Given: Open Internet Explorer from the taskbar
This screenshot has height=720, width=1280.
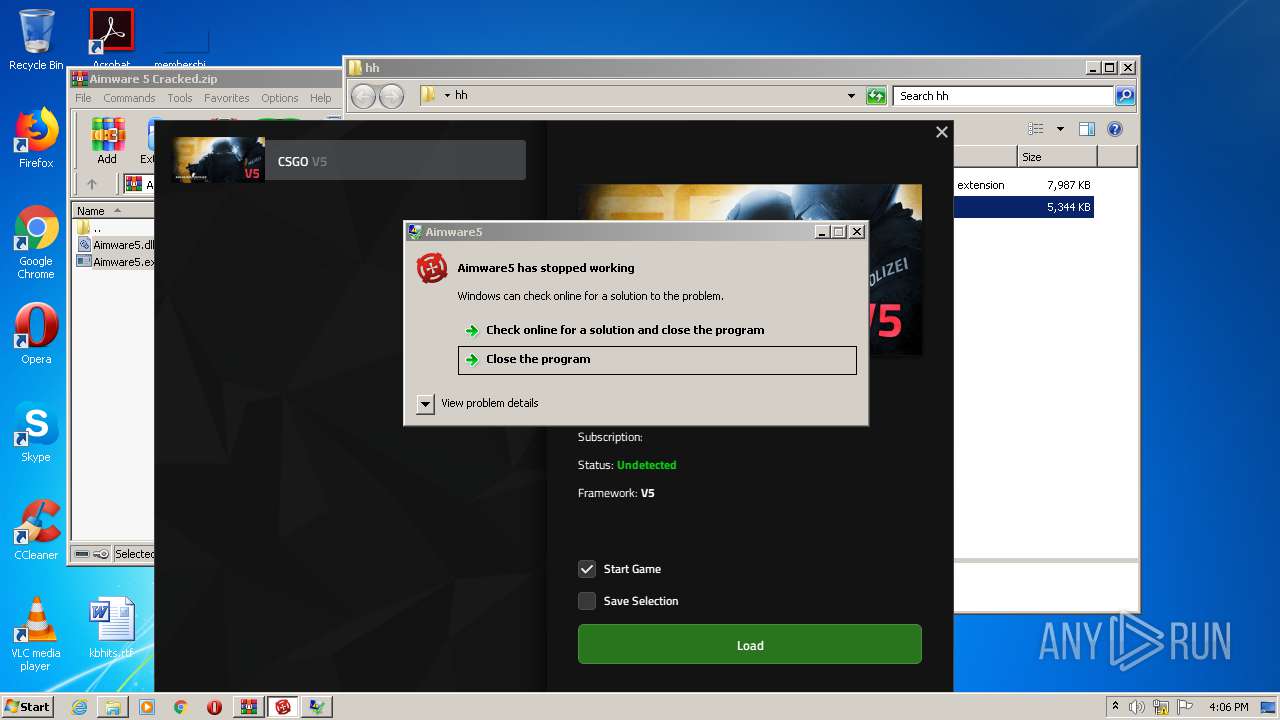Looking at the screenshot, I should click(79, 707).
